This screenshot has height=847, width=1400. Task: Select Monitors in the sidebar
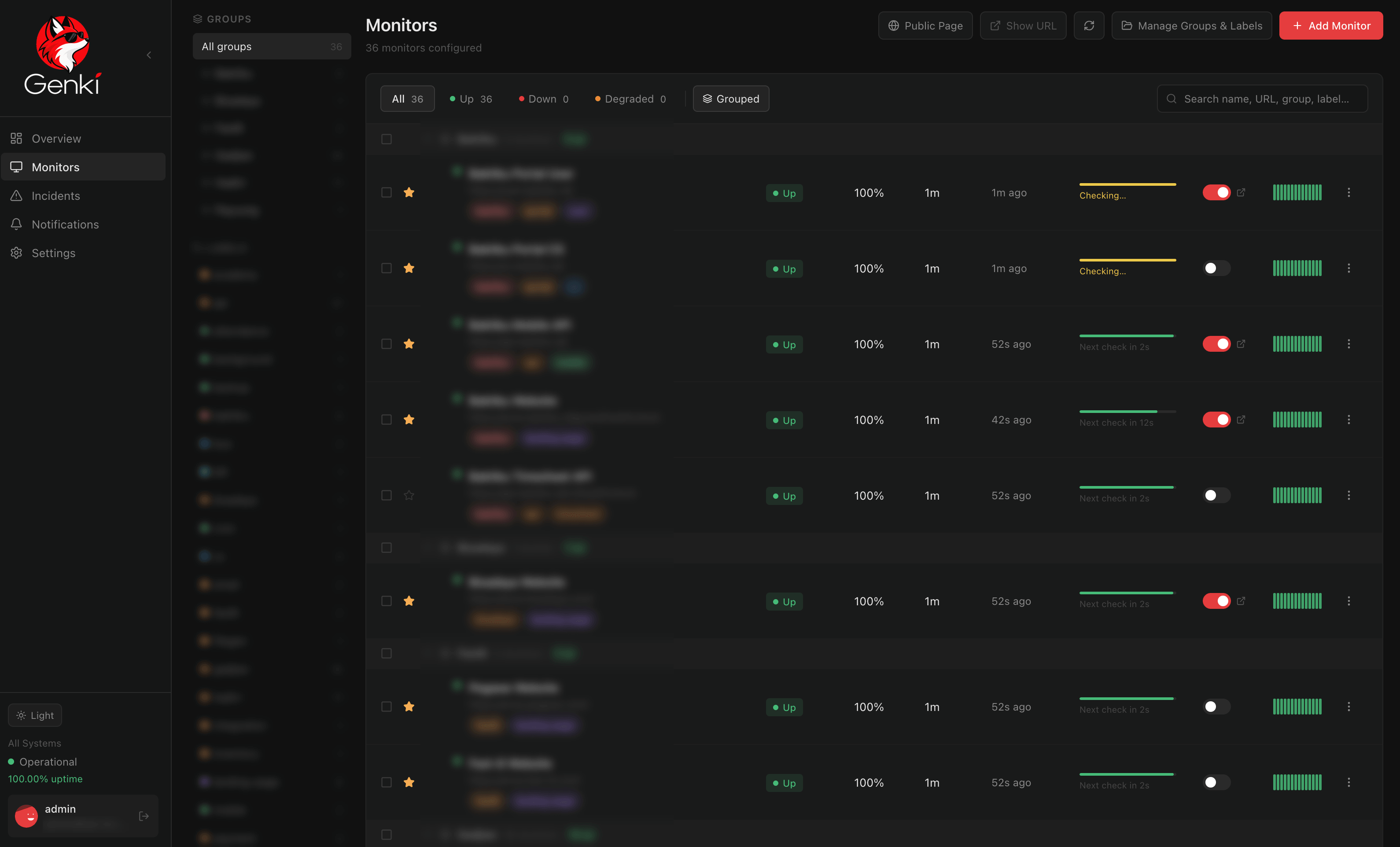[84, 167]
